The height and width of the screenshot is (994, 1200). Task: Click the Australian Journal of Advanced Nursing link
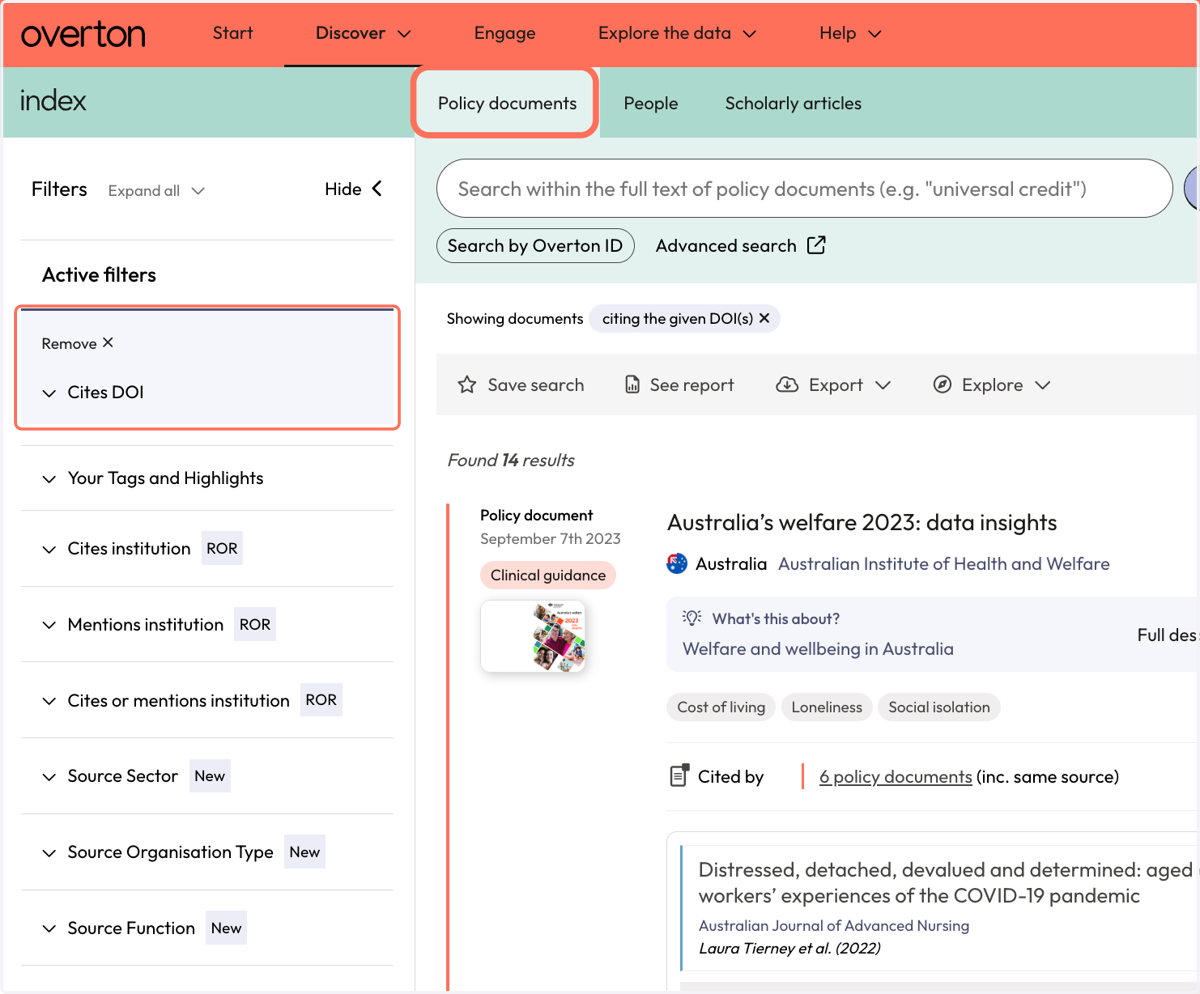[834, 926]
